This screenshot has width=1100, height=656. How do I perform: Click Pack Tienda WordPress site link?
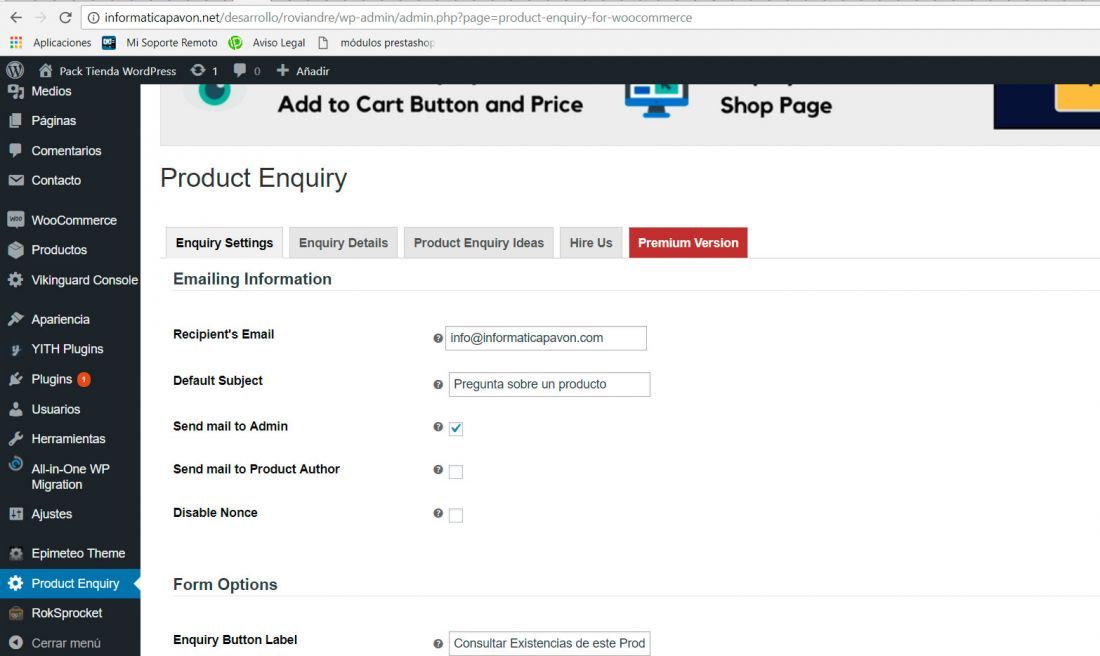point(118,71)
